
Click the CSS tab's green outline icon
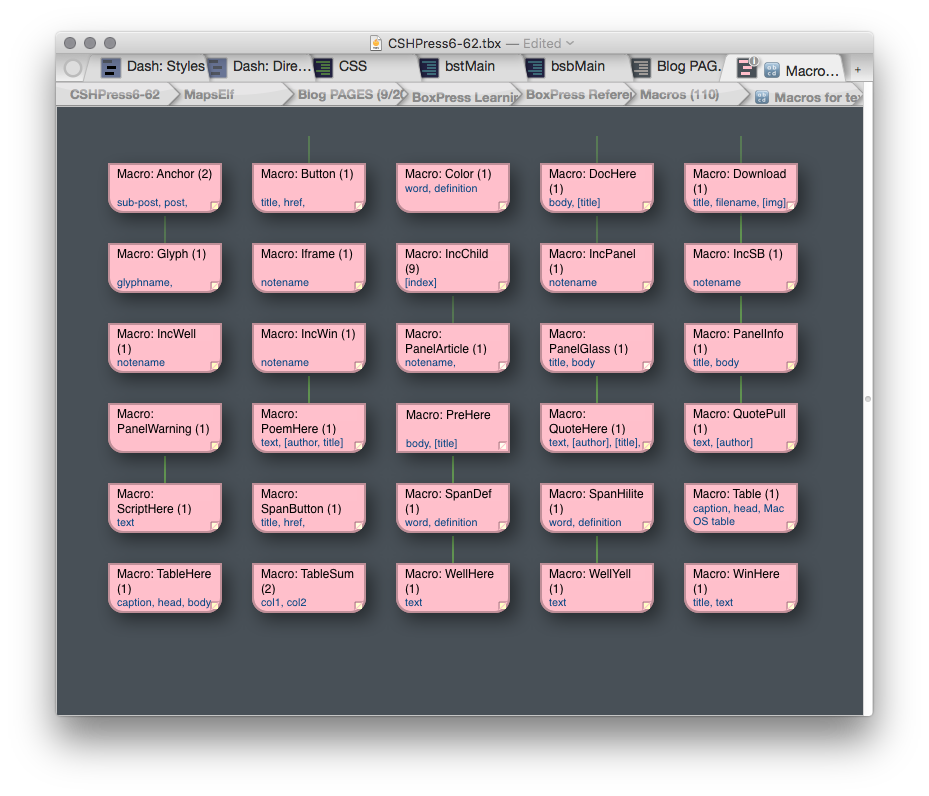[323, 67]
